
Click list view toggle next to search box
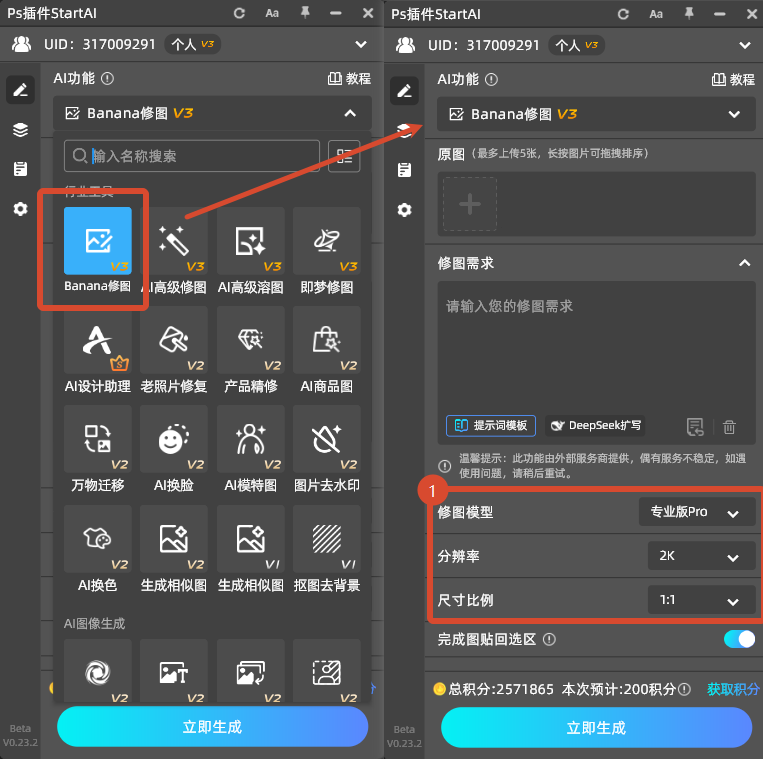coord(344,156)
